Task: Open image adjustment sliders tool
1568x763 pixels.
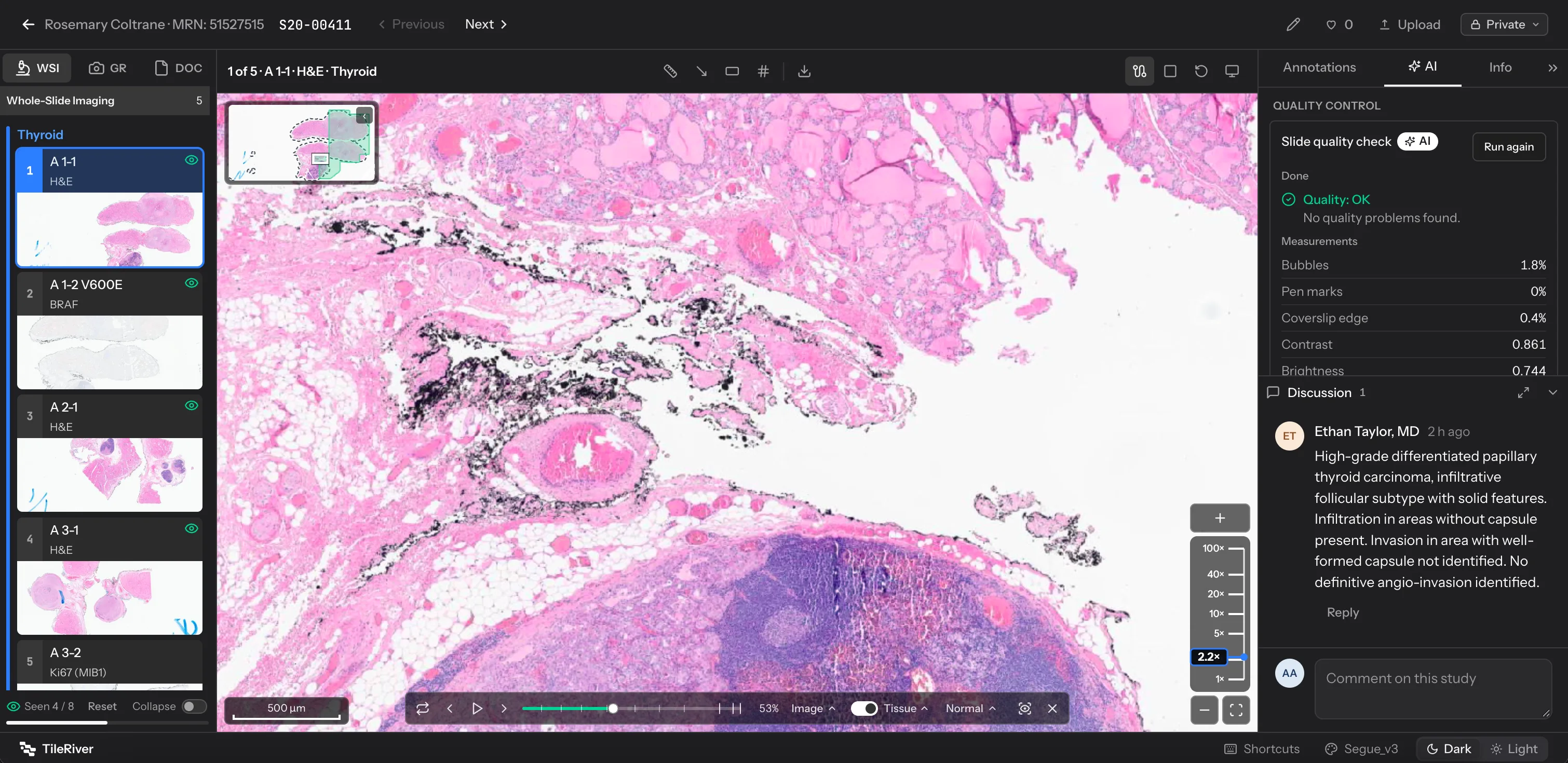Action: pyautogui.click(x=1140, y=71)
